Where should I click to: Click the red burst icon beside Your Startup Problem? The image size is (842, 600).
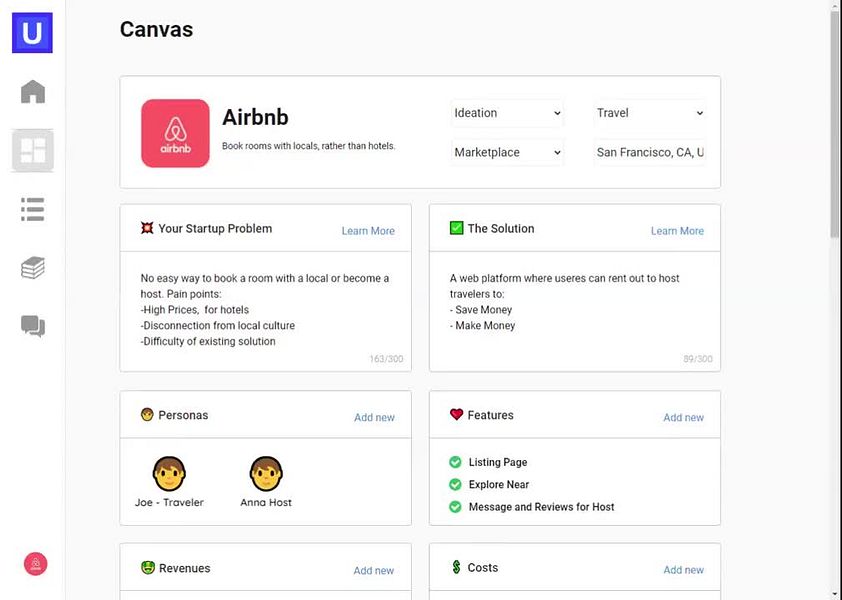147,228
